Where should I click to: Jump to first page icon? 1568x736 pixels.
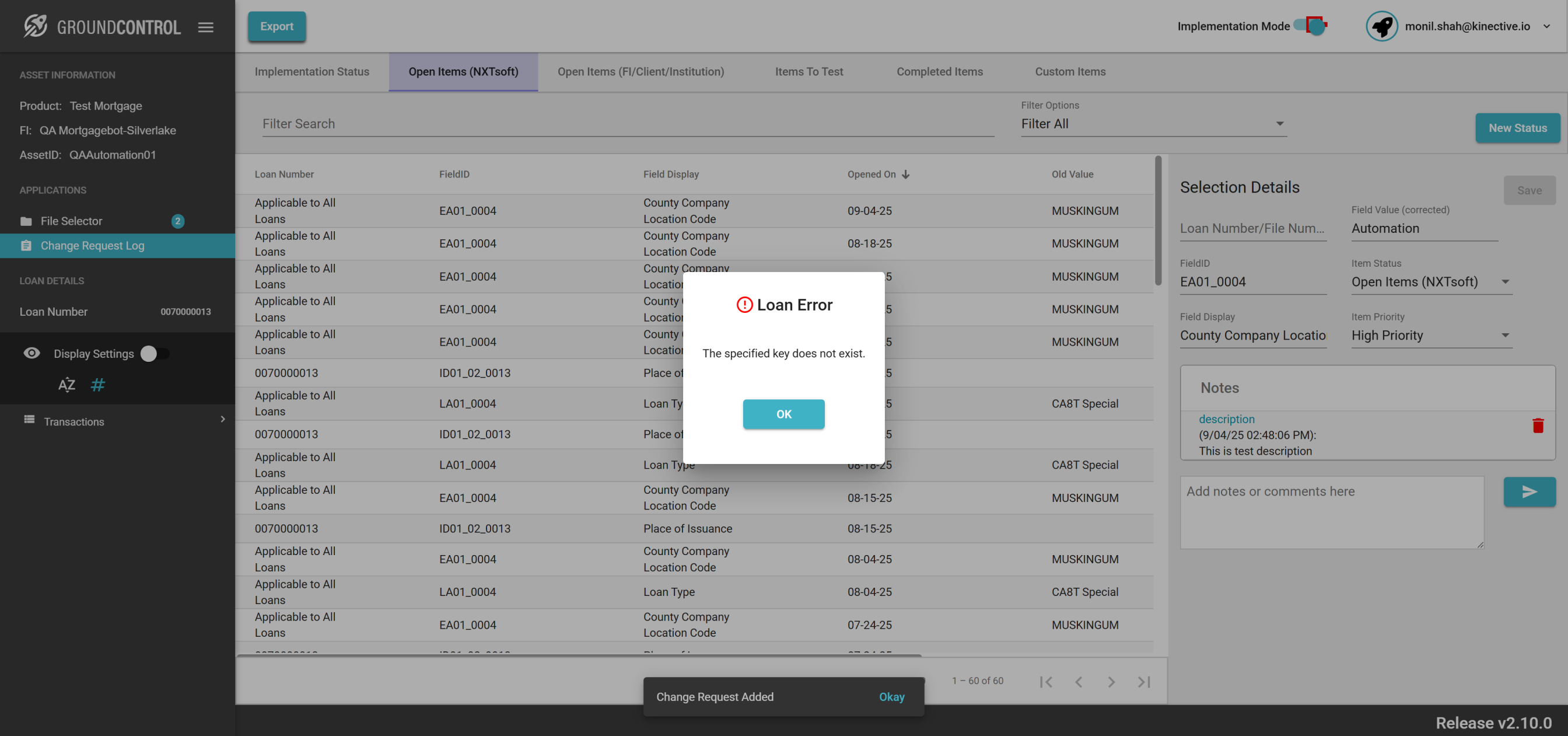1046,681
